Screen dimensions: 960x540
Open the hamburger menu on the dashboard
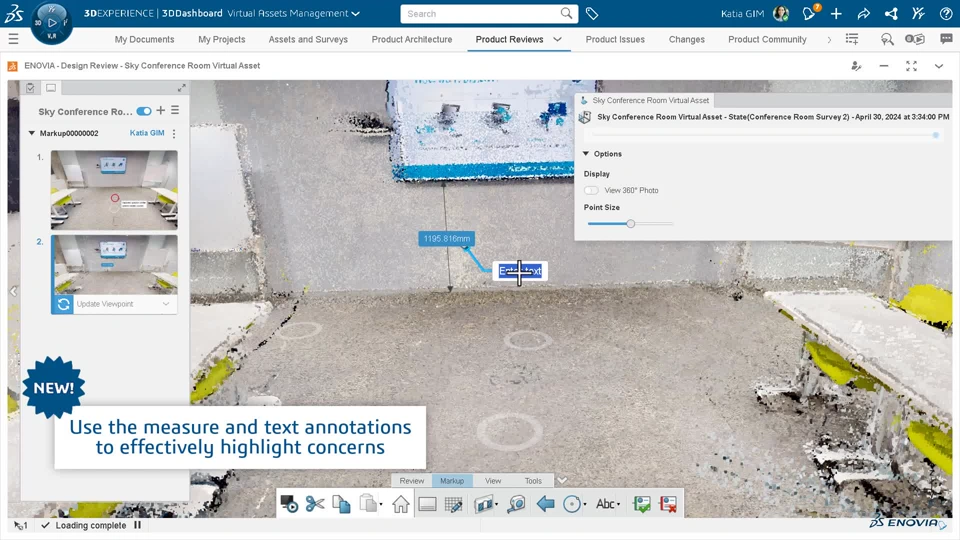click(13, 39)
